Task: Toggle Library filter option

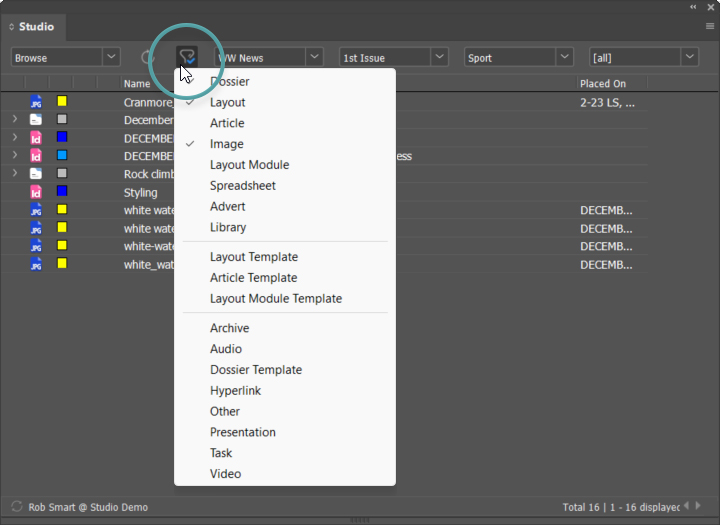Action: pos(285,227)
